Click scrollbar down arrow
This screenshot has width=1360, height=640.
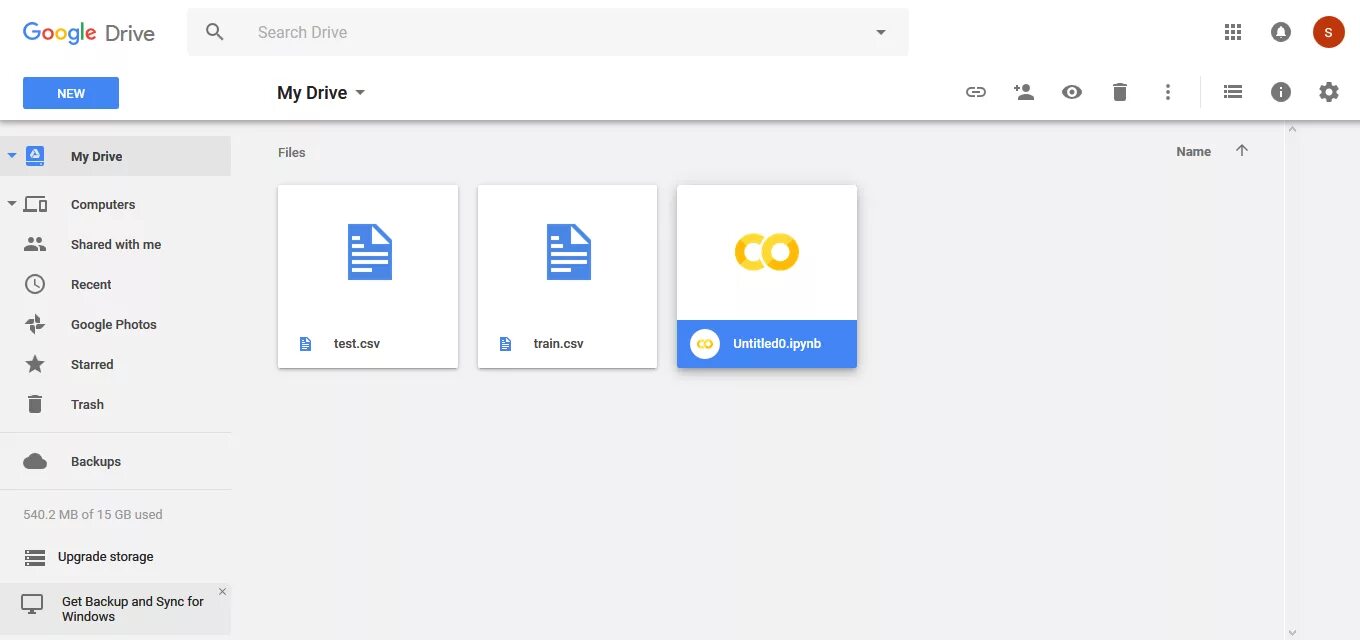click(x=1292, y=632)
